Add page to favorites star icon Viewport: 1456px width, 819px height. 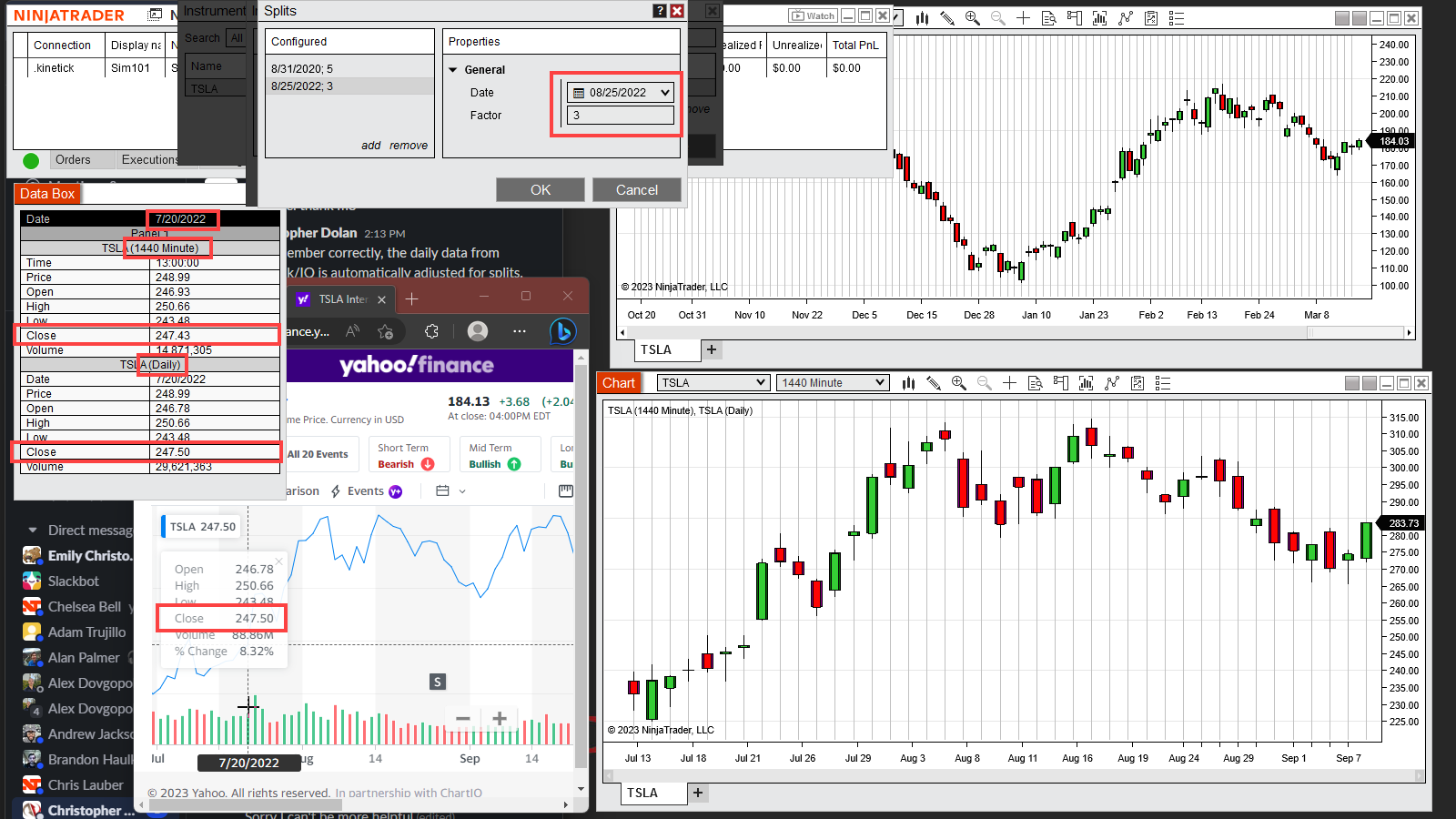point(386,331)
